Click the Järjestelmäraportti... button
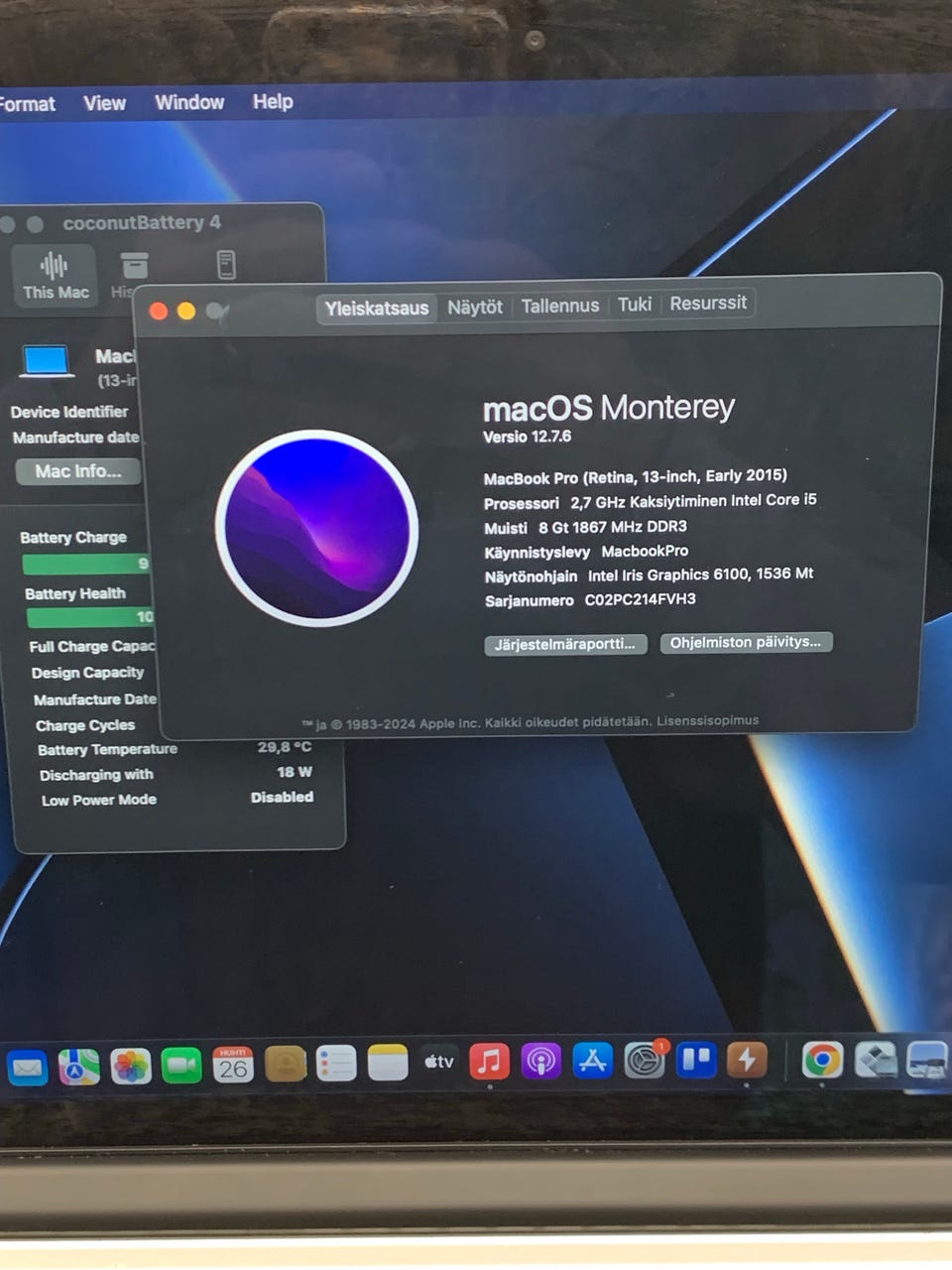This screenshot has height=1270, width=952. click(565, 645)
